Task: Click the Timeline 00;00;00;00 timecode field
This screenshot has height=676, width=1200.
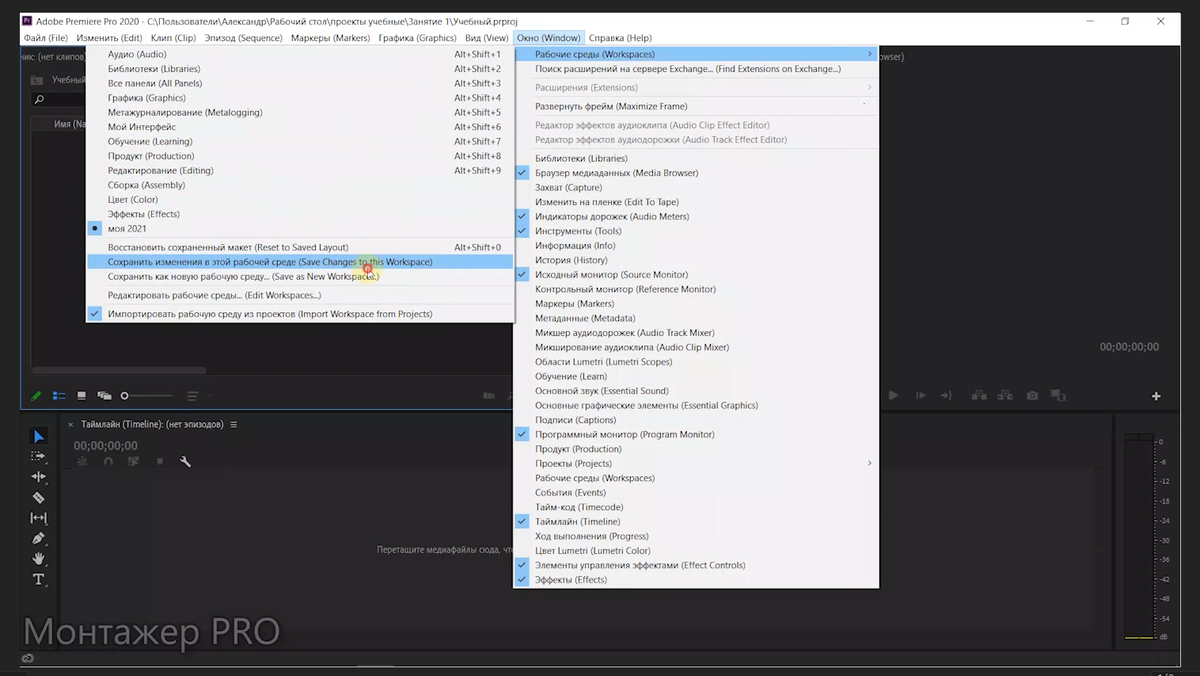Action: [105, 446]
